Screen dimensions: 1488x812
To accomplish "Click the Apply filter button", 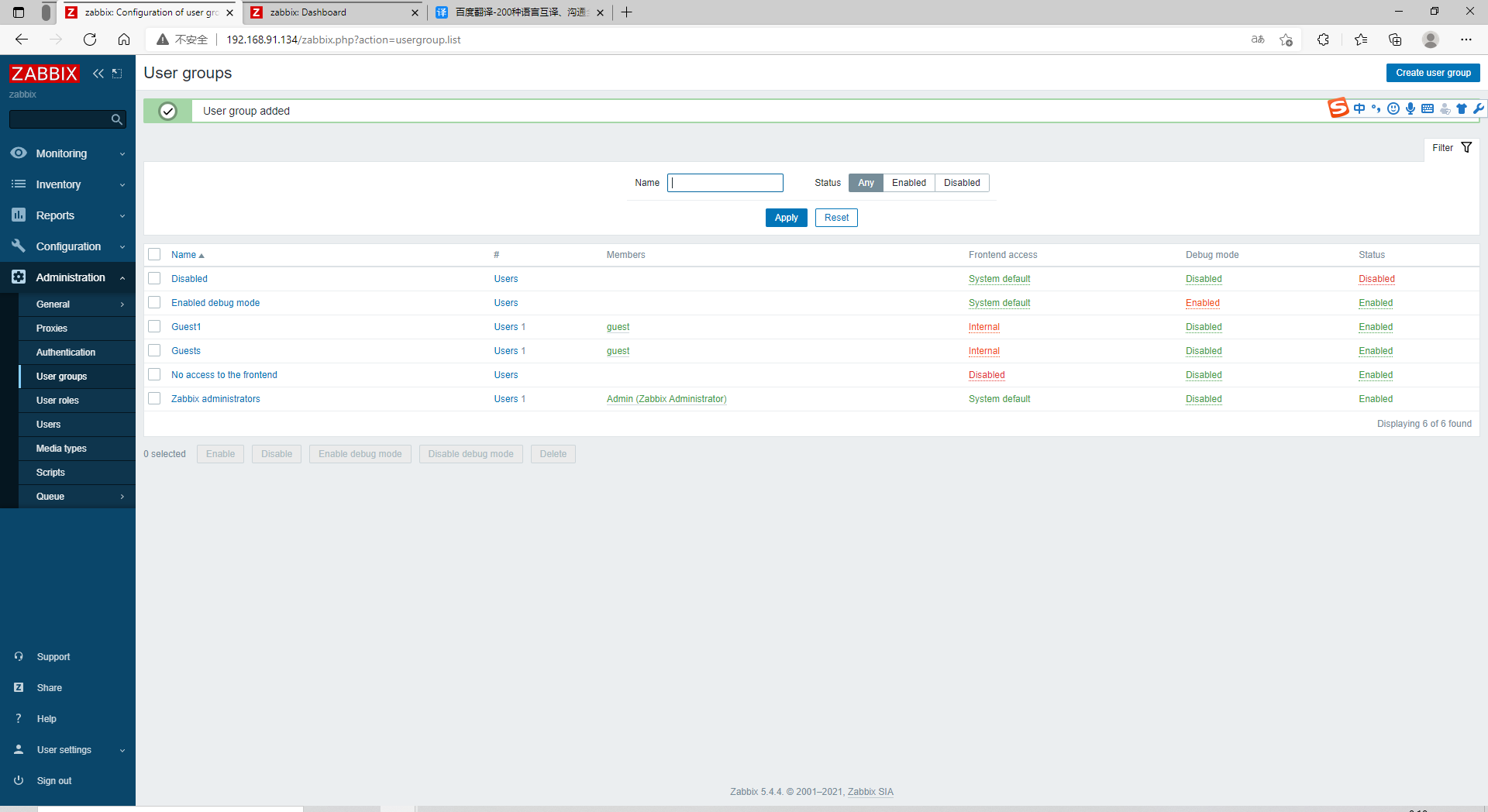I will tap(786, 218).
